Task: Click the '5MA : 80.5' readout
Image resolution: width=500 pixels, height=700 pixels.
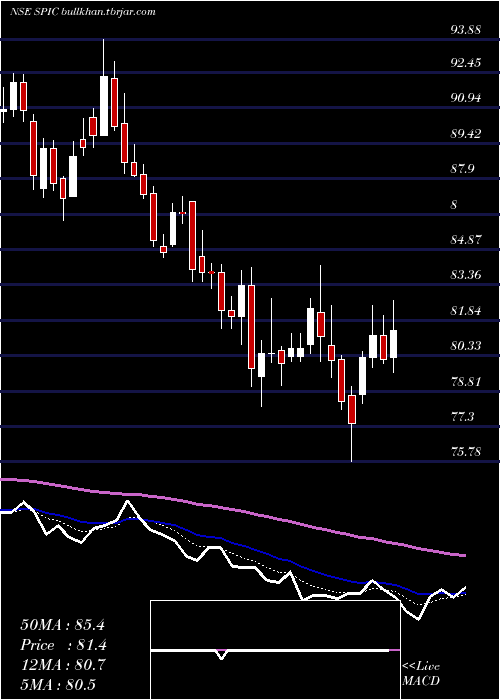Action: pos(58,685)
